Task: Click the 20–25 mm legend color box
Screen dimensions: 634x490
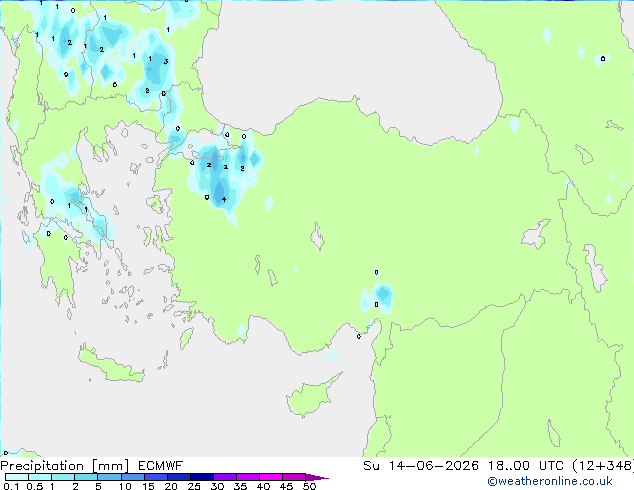Action: [x=178, y=477]
